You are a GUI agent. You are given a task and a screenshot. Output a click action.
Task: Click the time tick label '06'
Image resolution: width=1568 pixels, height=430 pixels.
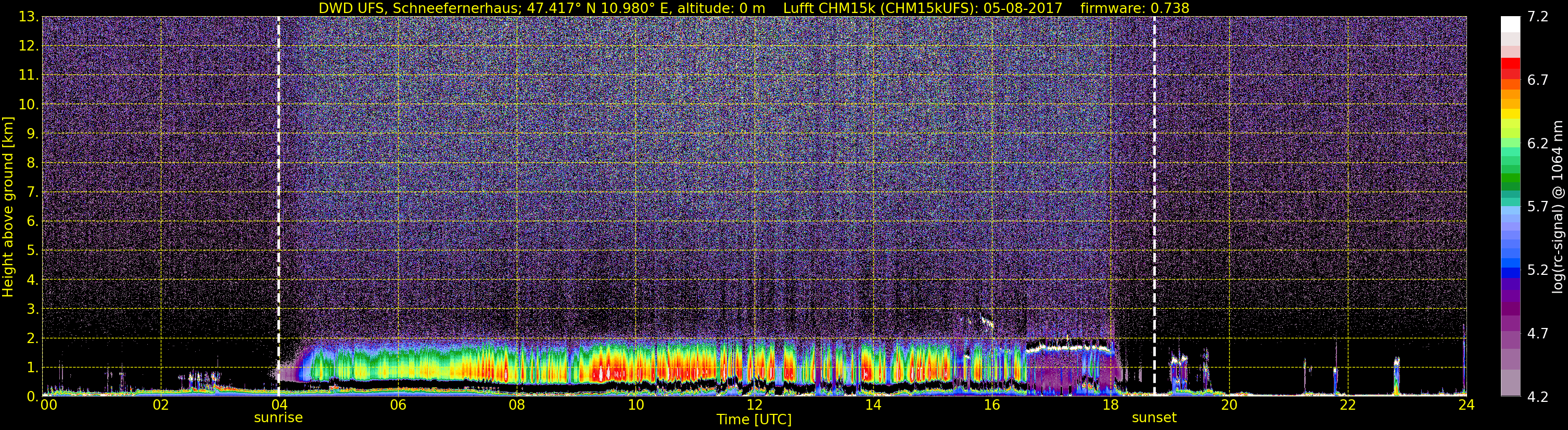[x=398, y=405]
